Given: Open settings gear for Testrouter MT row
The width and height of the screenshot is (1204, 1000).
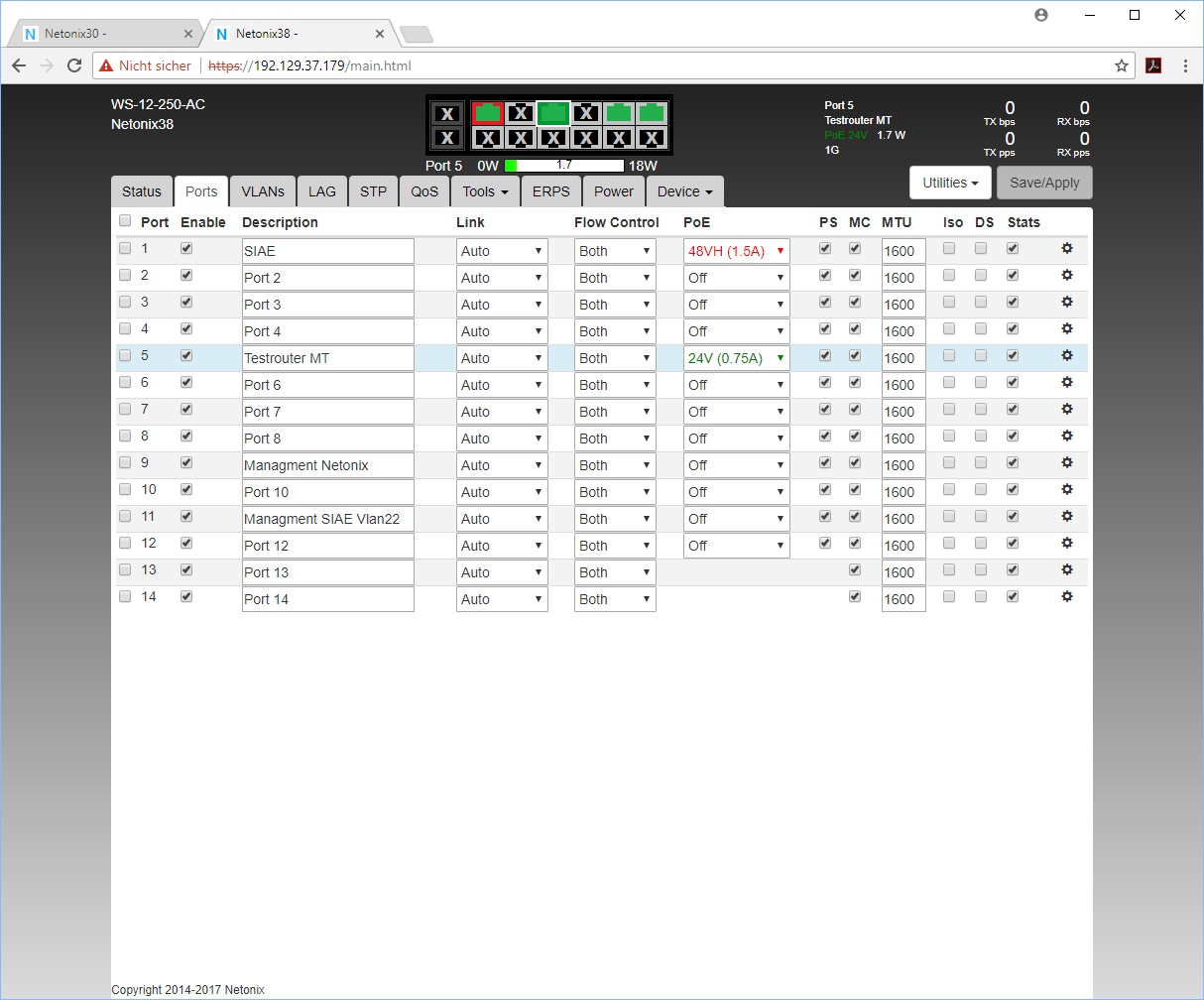Looking at the screenshot, I should coord(1067,355).
